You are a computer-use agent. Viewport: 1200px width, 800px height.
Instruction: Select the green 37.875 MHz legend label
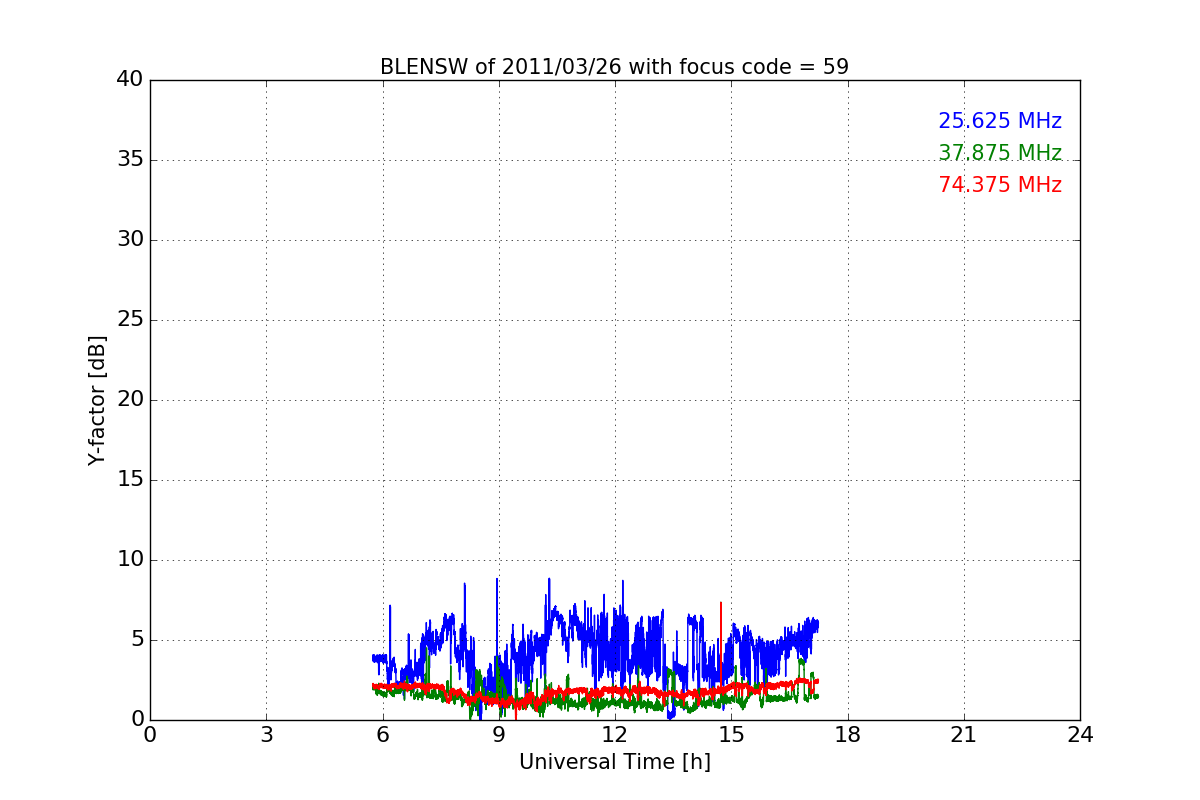pos(1000,153)
